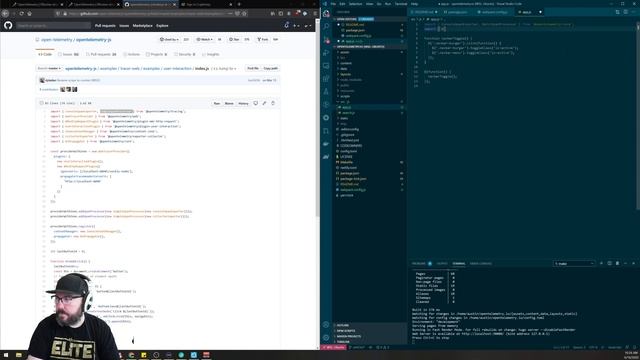Expand content folder in VS Code explorer
The image size is (640, 360).
[x=369, y=63]
